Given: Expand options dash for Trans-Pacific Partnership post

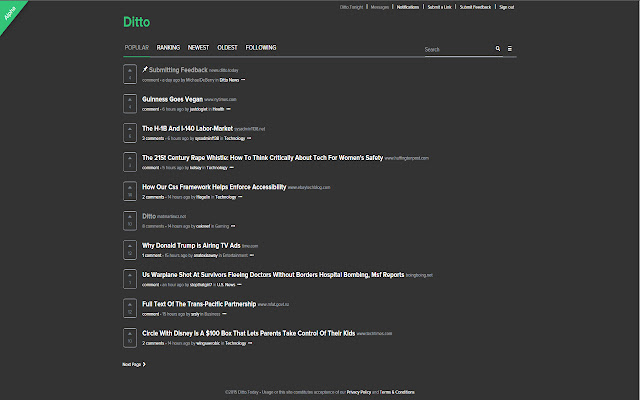Looking at the screenshot, I should coord(224,314).
